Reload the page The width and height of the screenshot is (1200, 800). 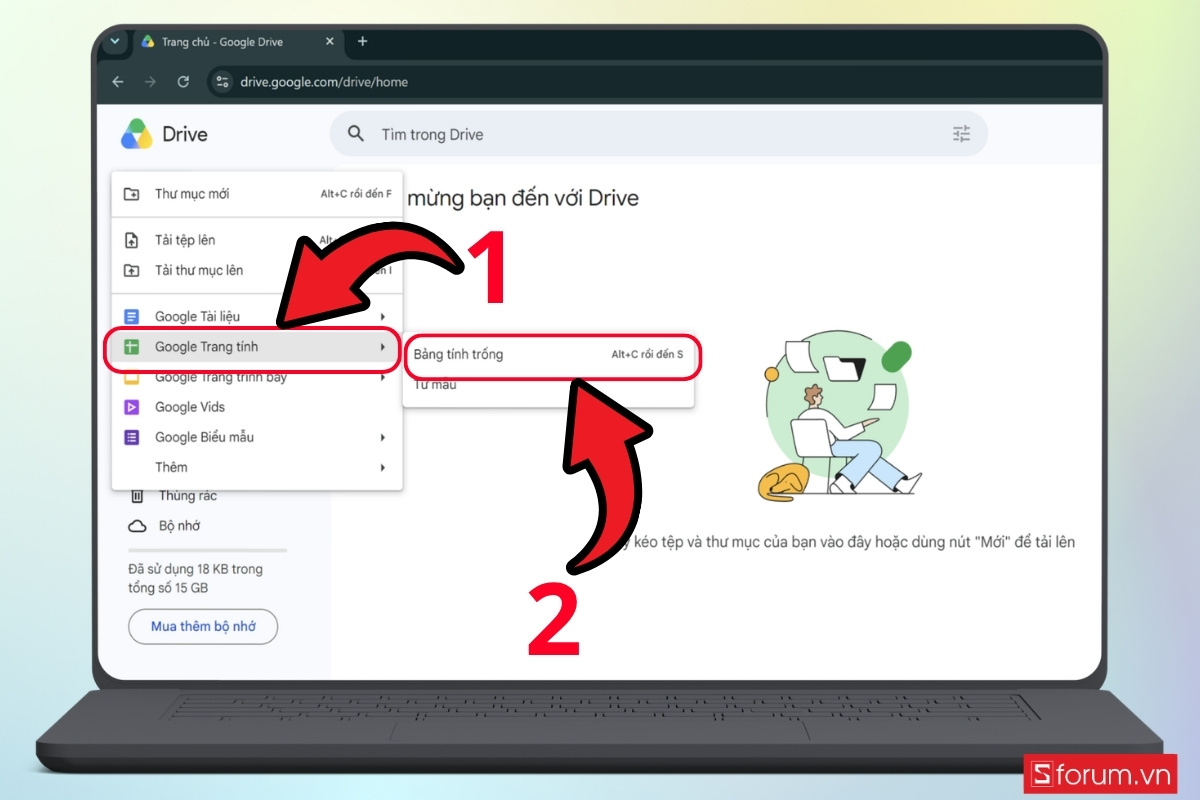183,82
